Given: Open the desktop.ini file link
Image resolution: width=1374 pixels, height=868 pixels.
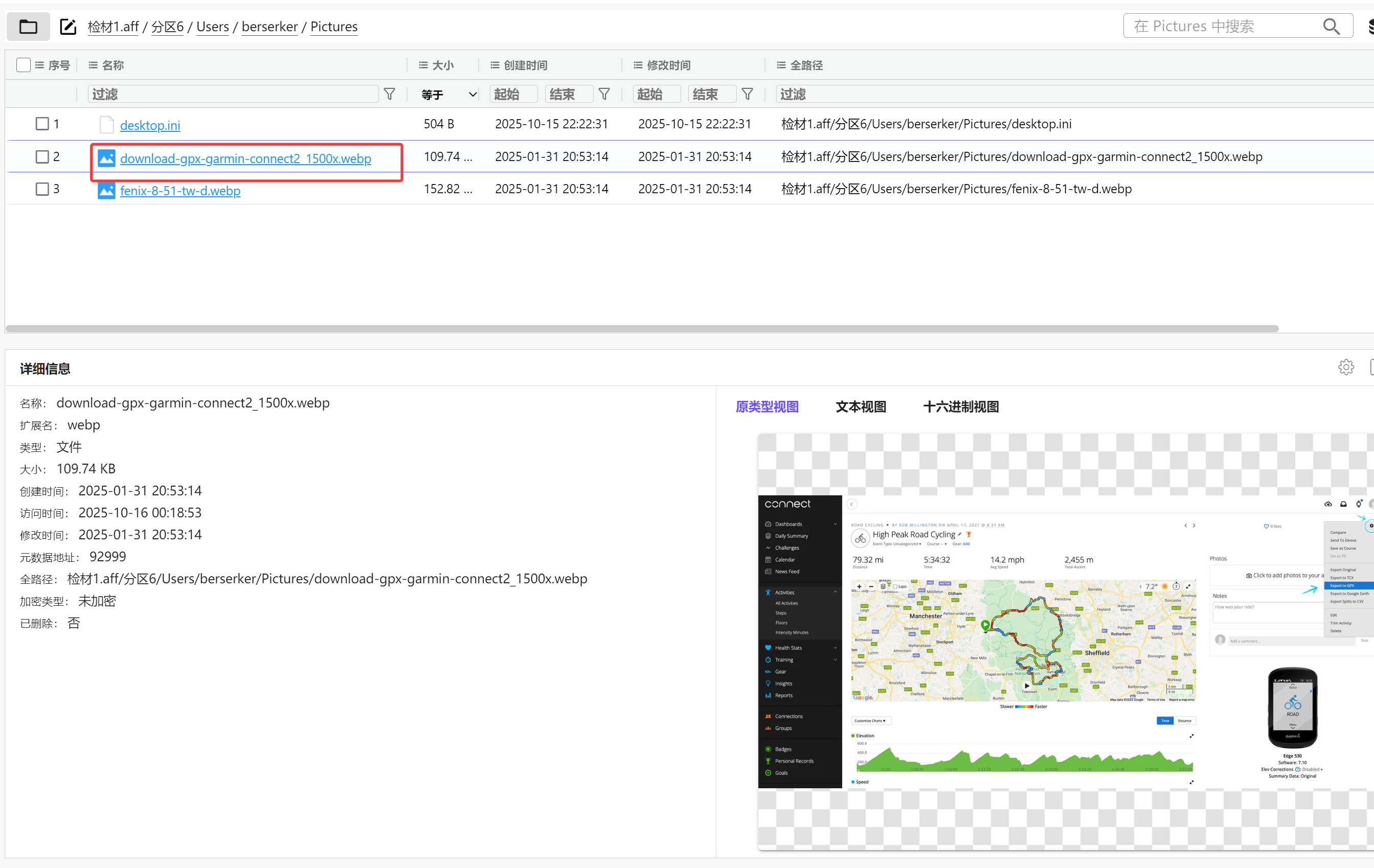Looking at the screenshot, I should pos(150,125).
